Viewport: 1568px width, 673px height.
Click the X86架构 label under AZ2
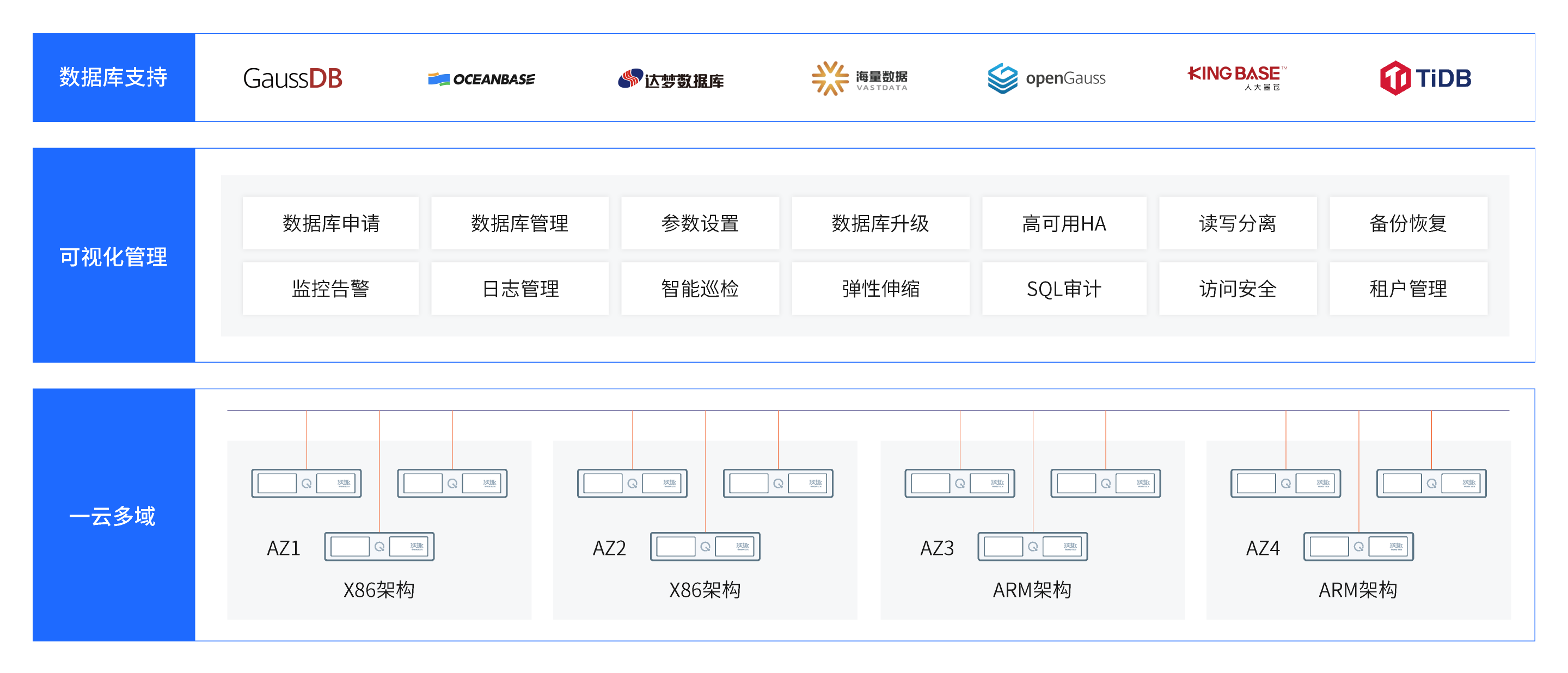[705, 590]
